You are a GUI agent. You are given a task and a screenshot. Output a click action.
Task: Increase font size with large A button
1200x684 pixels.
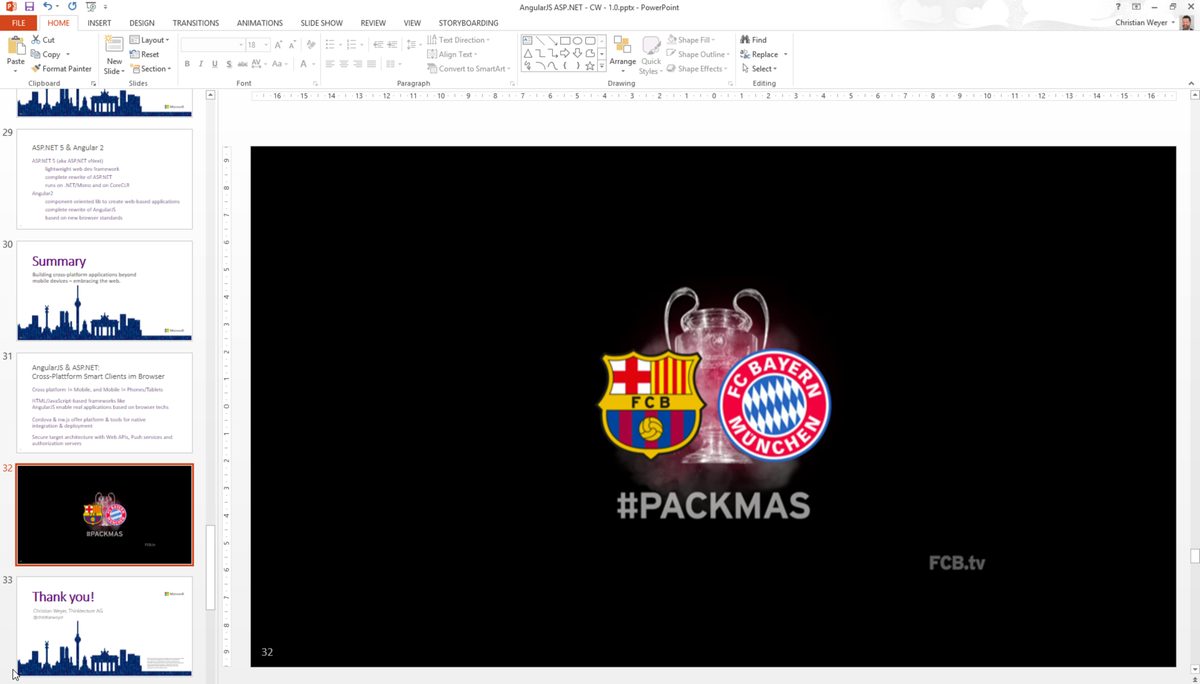coord(279,45)
